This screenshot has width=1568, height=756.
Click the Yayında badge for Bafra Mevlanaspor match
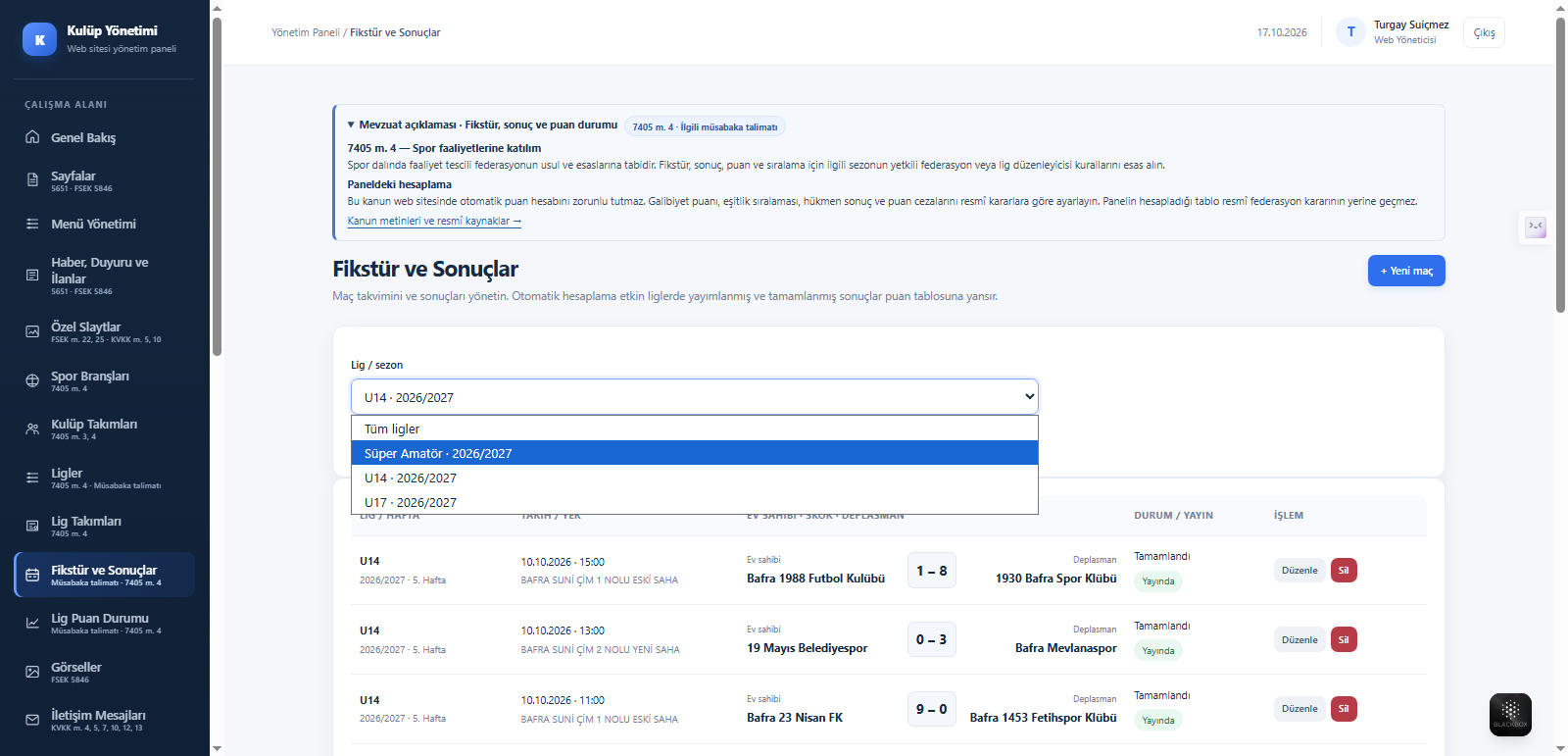[1157, 650]
